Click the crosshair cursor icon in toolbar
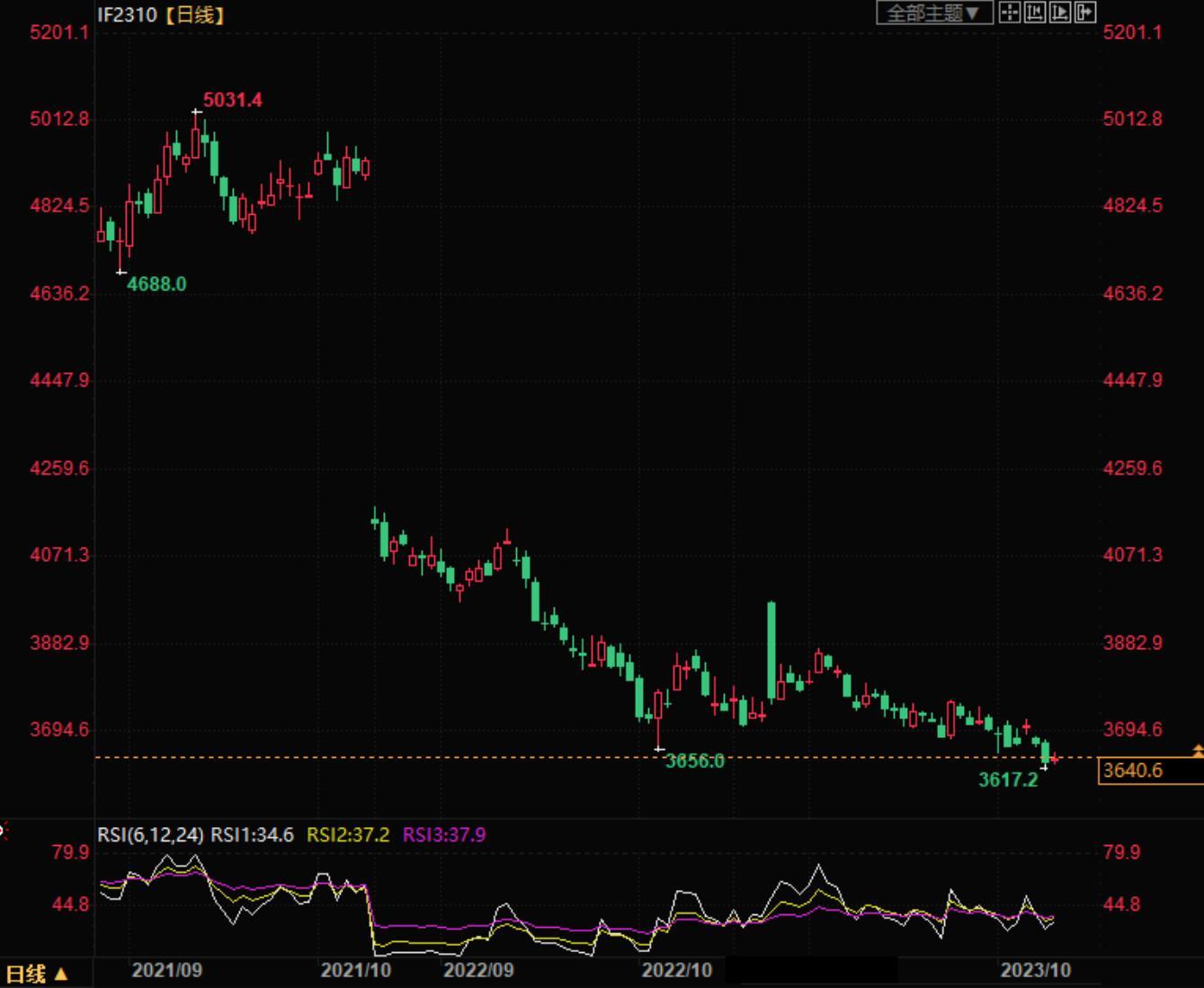Screen dimensions: 1204x988 tap(1009, 13)
